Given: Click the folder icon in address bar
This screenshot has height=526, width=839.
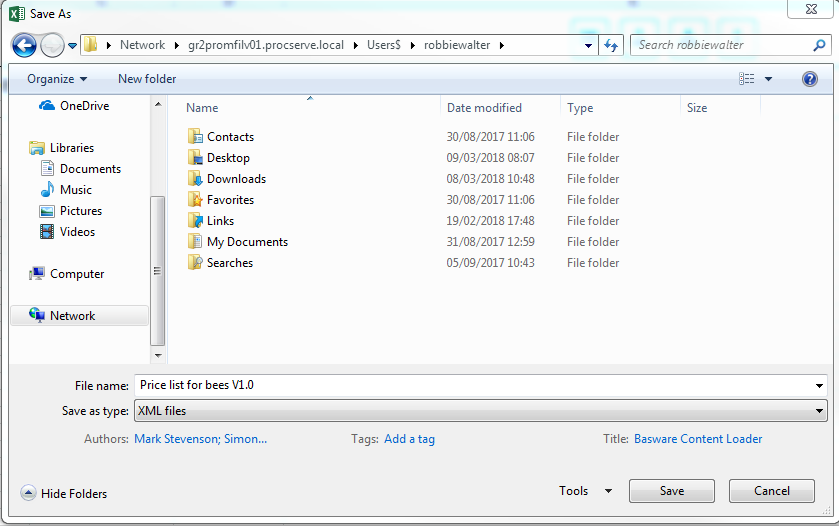Looking at the screenshot, I should [x=91, y=45].
